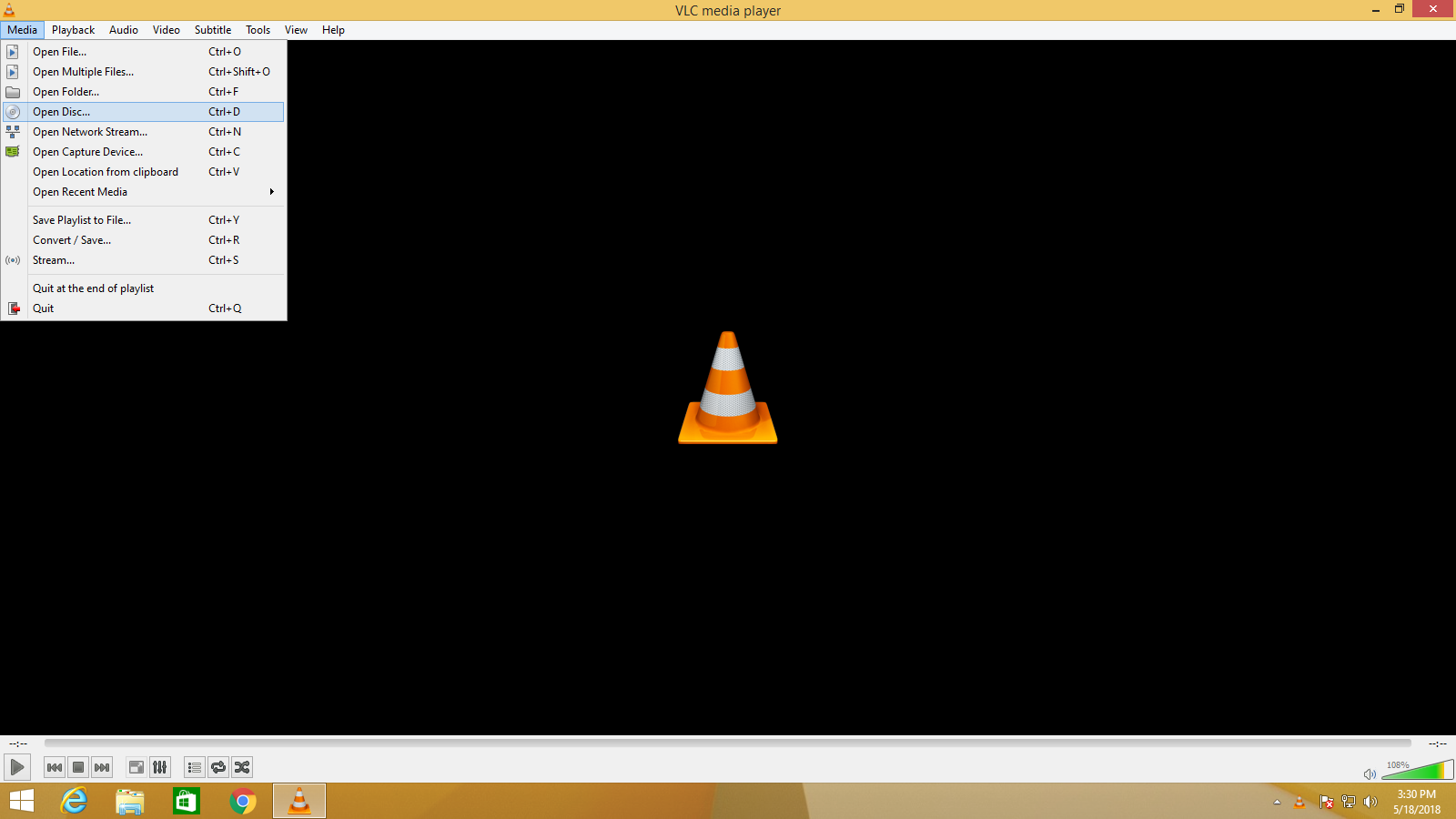Select Open Disc... menu entry
Screen dimensions: 1456x819
144,112
